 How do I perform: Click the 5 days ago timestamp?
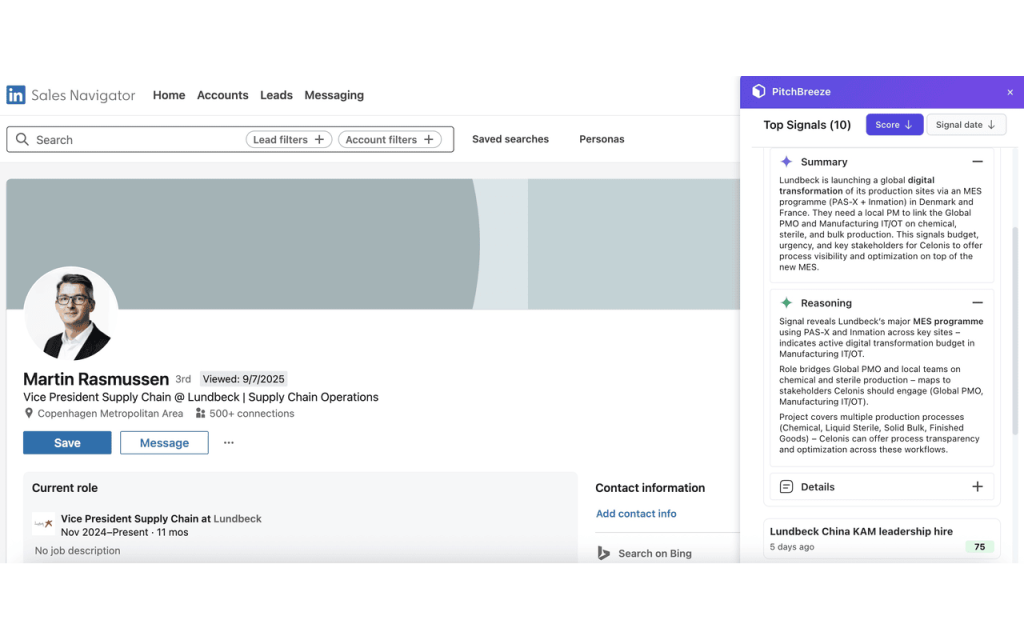(792, 547)
